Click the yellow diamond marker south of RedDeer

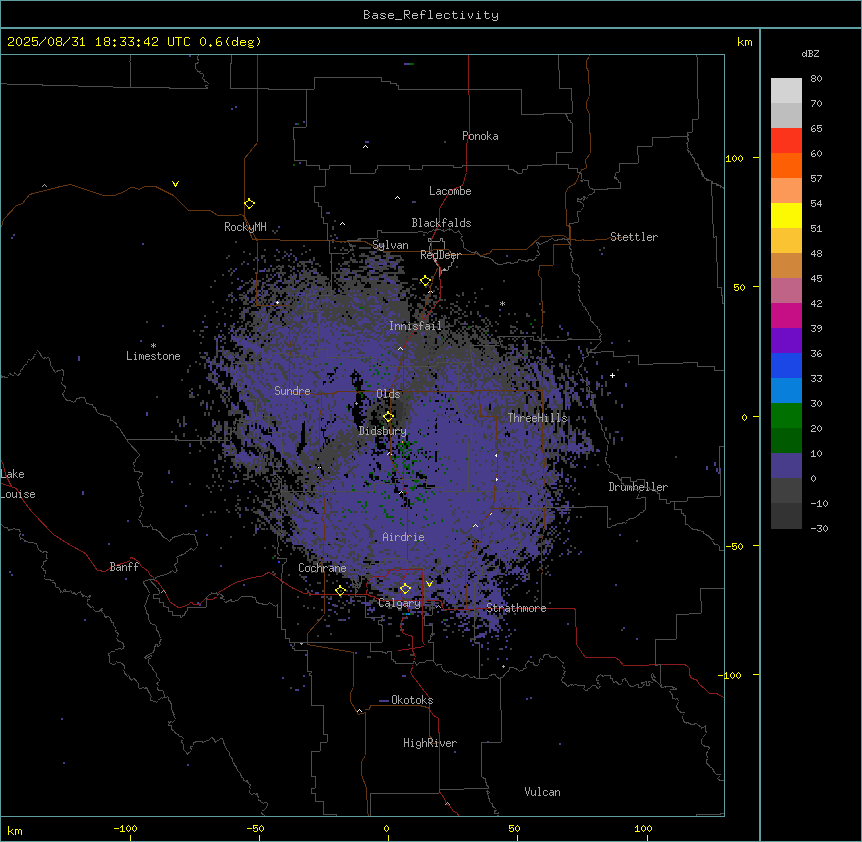pyautogui.click(x=426, y=281)
